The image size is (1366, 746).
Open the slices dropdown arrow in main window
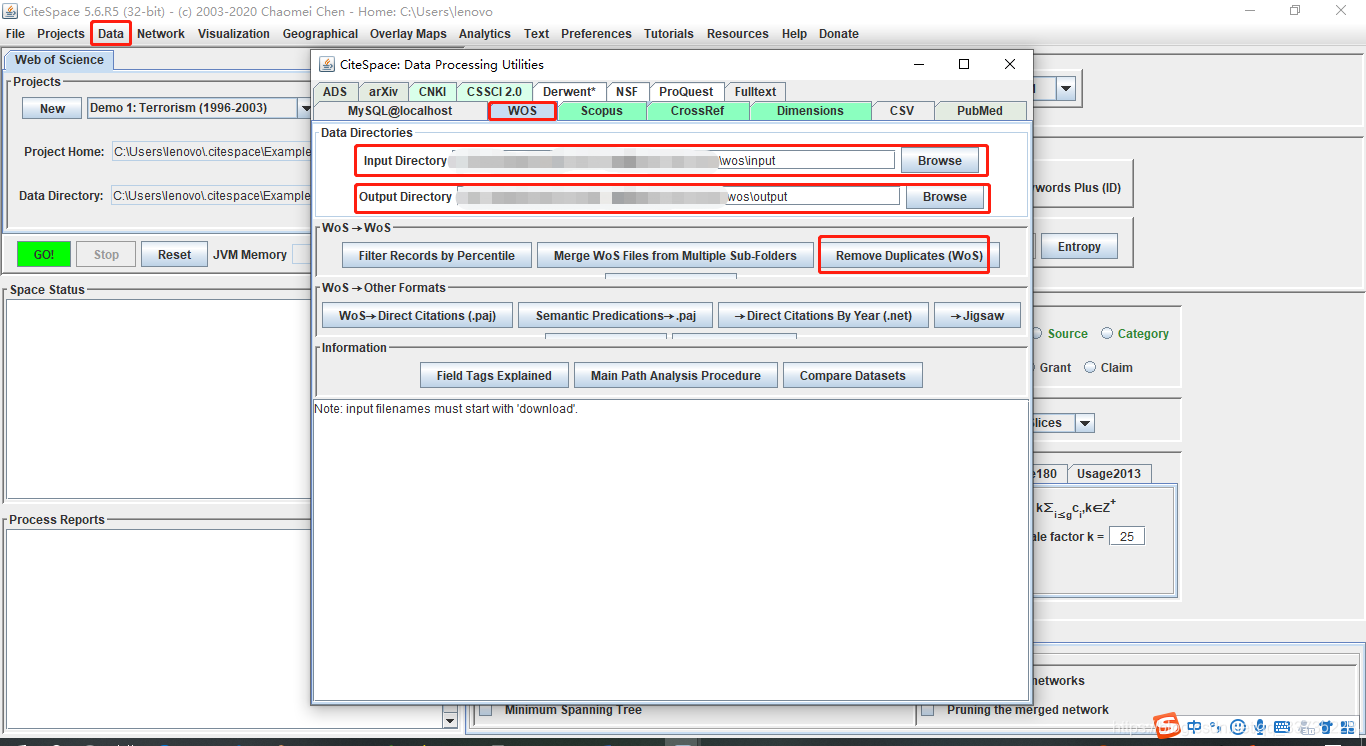[1085, 423]
